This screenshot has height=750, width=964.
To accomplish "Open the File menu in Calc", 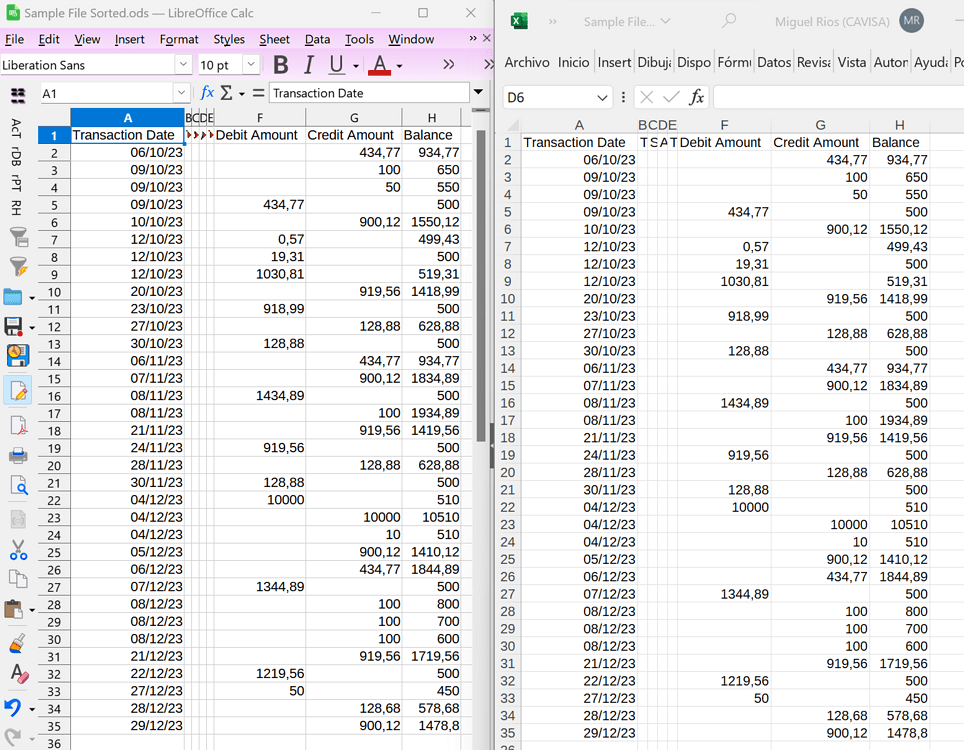I will click(x=14, y=39).
